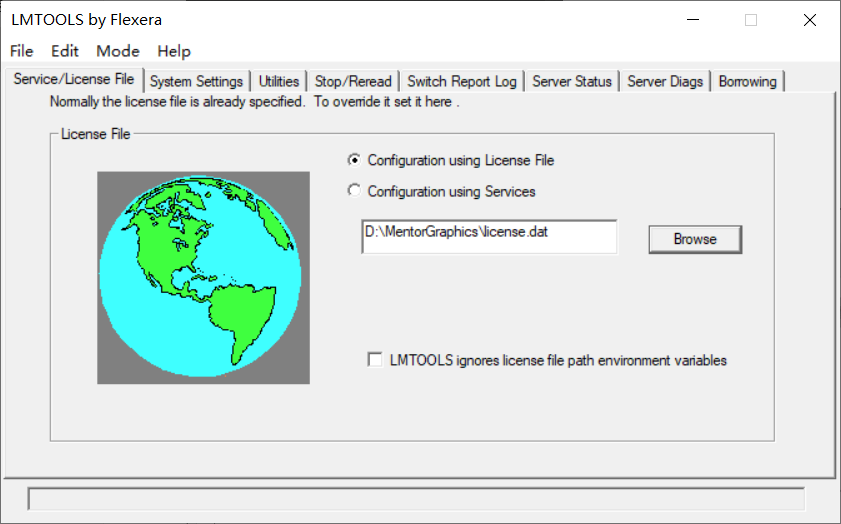This screenshot has height=524, width=841.
Task: Maximize the LMTOOLS window
Action: pyautogui.click(x=751, y=20)
